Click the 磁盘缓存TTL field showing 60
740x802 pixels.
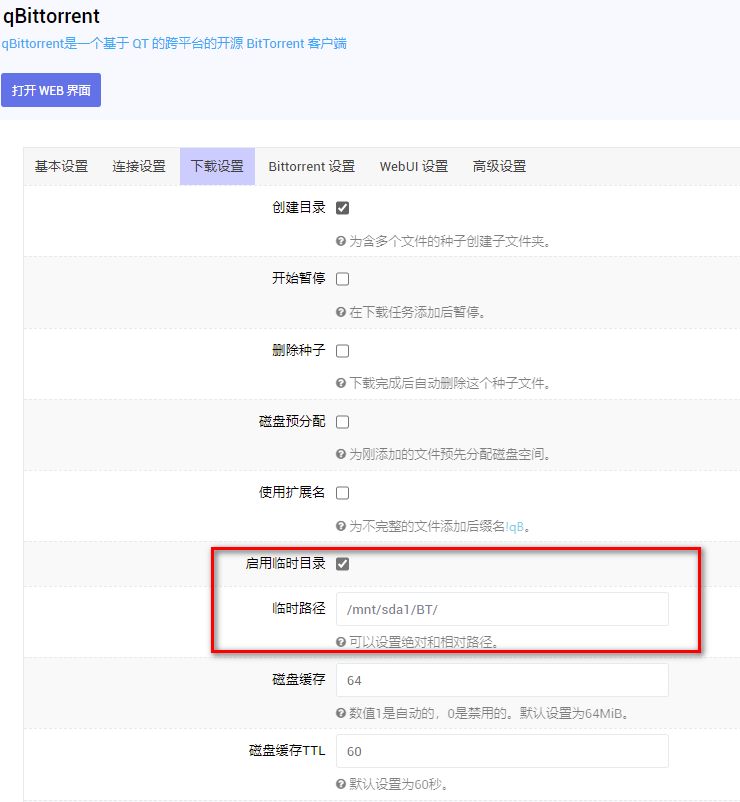[x=502, y=751]
